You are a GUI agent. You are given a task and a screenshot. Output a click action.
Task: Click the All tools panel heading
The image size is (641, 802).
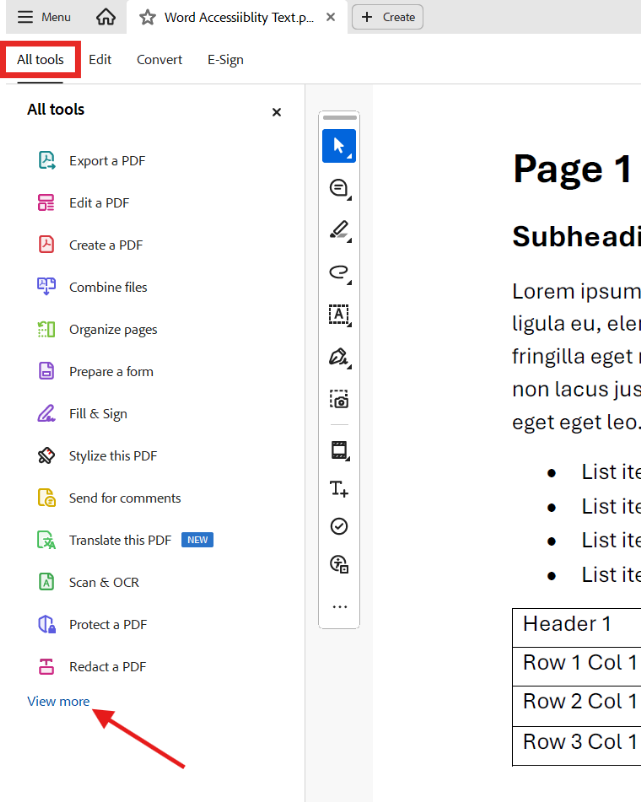point(56,109)
